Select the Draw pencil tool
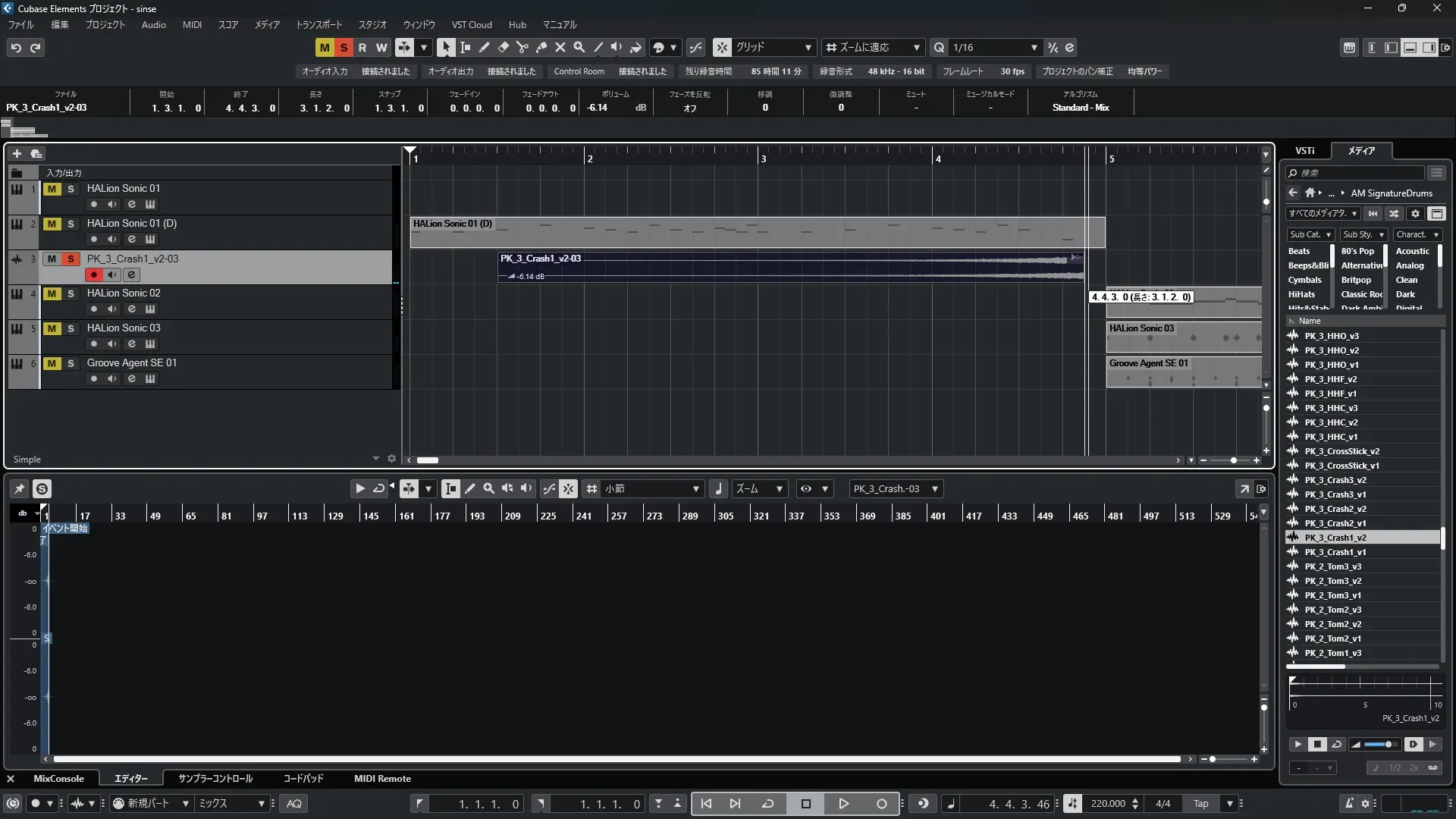Screen dimensions: 1456x819 [x=484, y=47]
